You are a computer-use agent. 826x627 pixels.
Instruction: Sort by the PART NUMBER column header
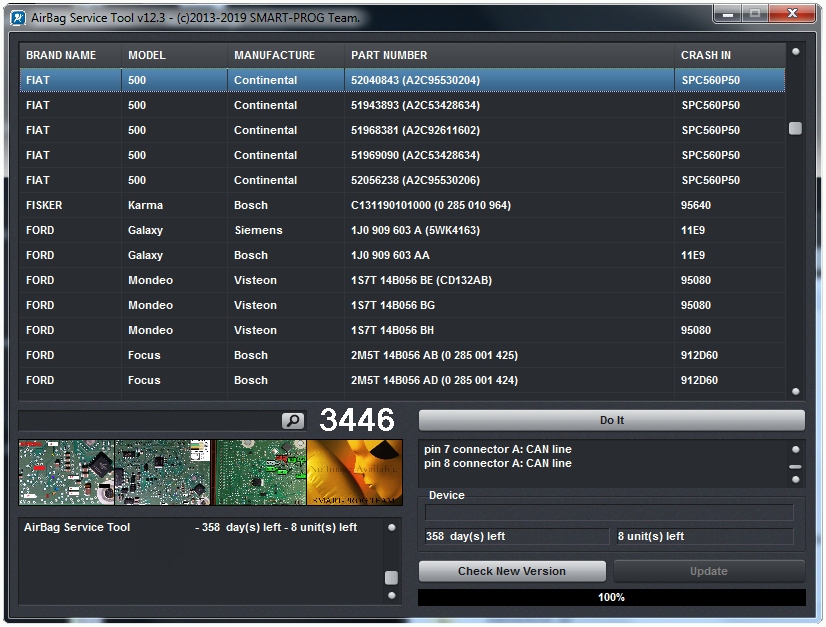[389, 55]
